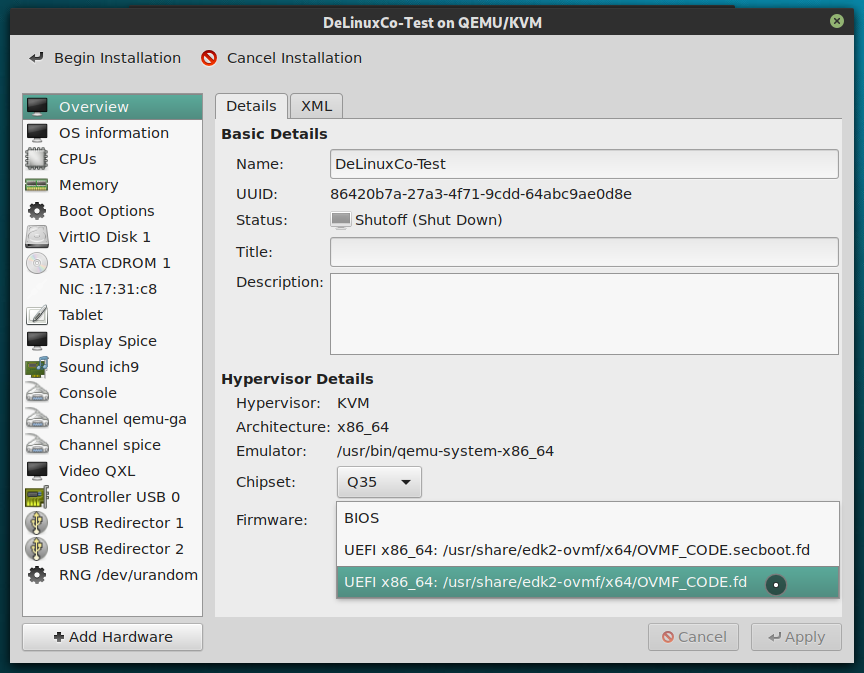Click inside the Title input field
864x673 pixels.
pos(583,251)
